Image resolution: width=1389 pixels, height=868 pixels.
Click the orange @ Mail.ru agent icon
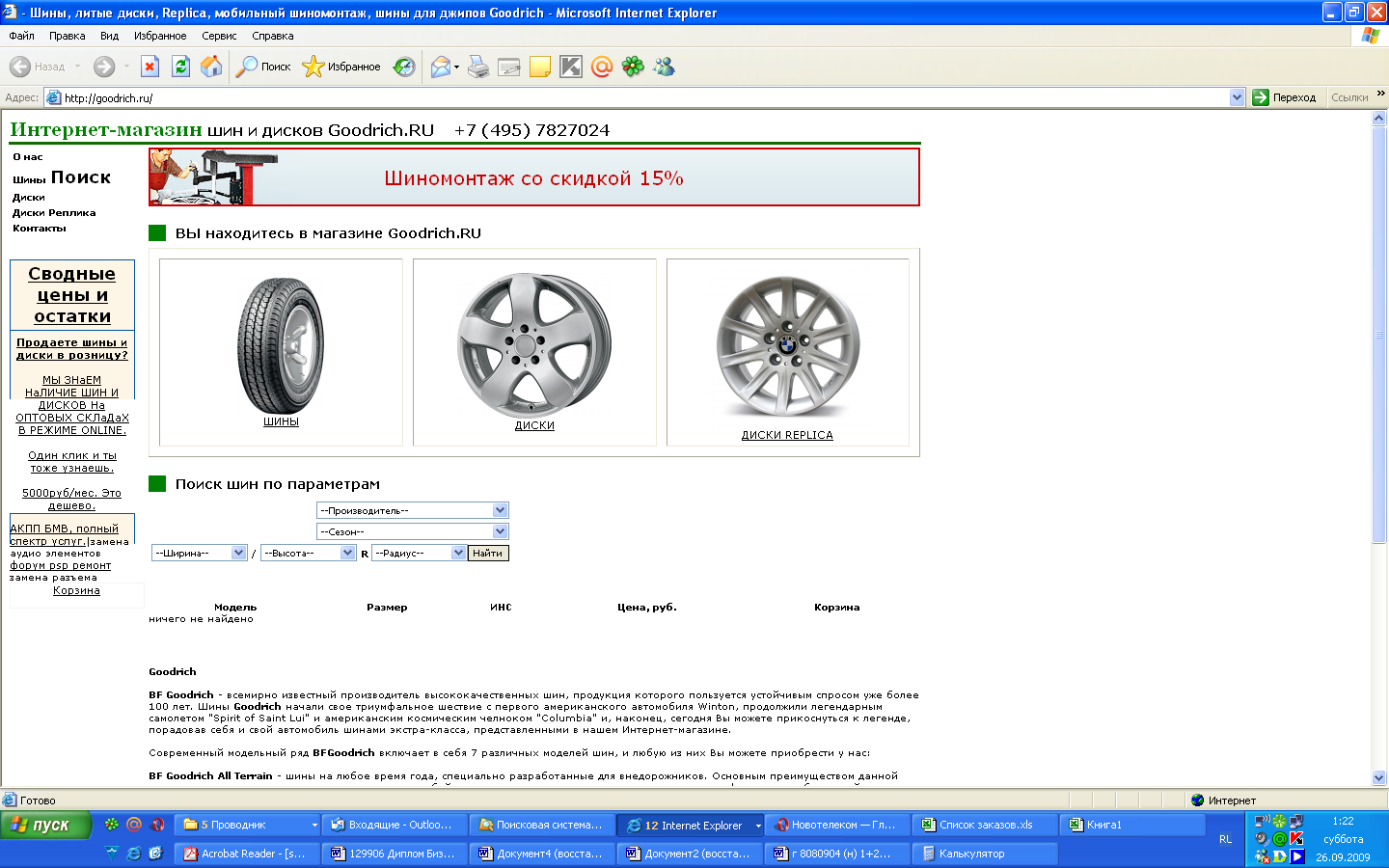point(602,67)
